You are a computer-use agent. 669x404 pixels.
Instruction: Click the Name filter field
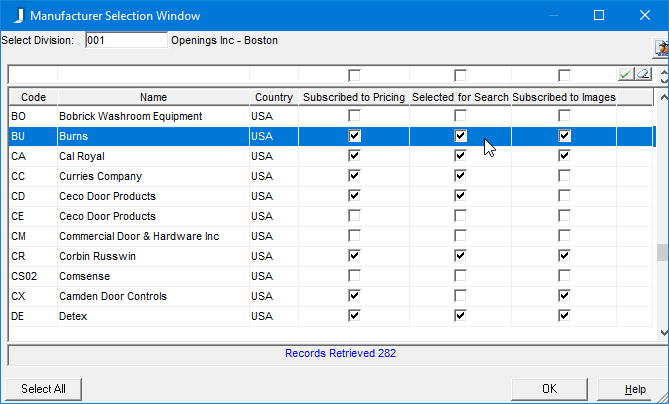coord(154,75)
